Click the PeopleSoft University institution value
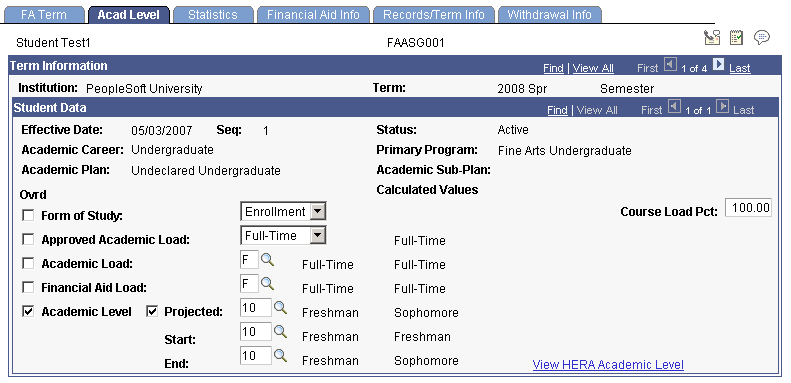This screenshot has width=791, height=383. (x=144, y=89)
